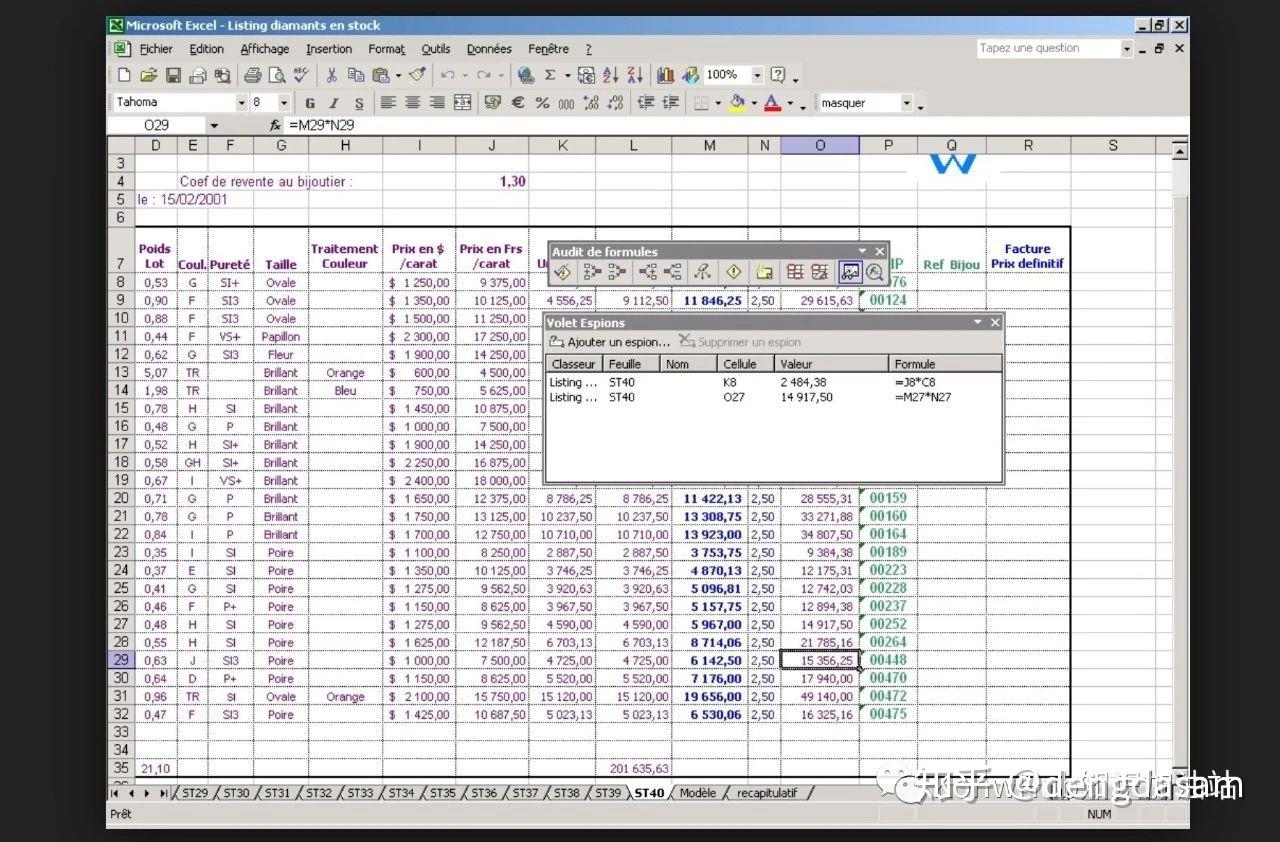Trace dependents in Audit de formules toolbar
The width and height of the screenshot is (1280, 842).
647,272
